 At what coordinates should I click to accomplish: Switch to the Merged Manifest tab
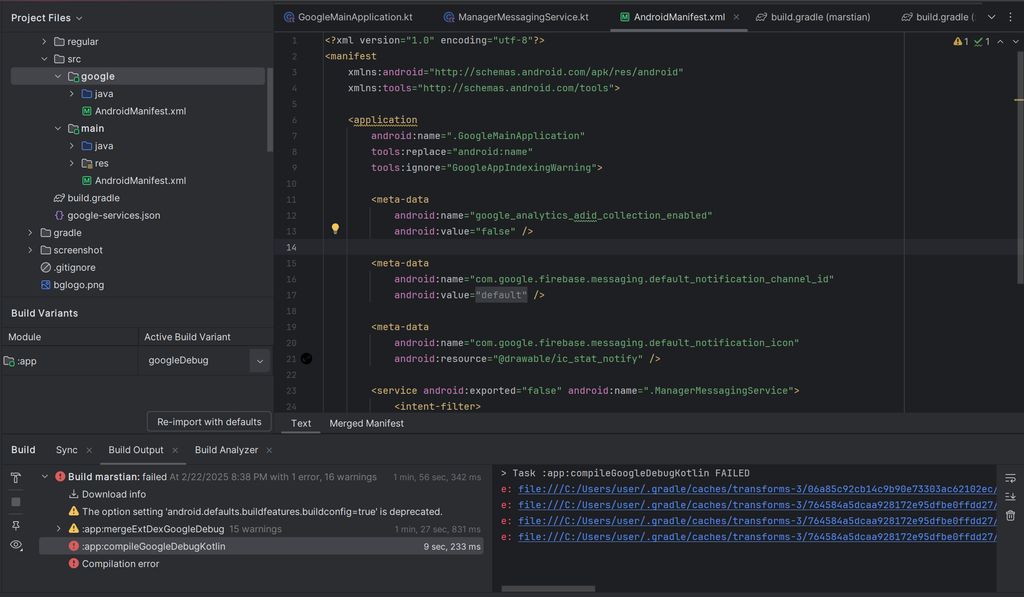[x=366, y=423]
